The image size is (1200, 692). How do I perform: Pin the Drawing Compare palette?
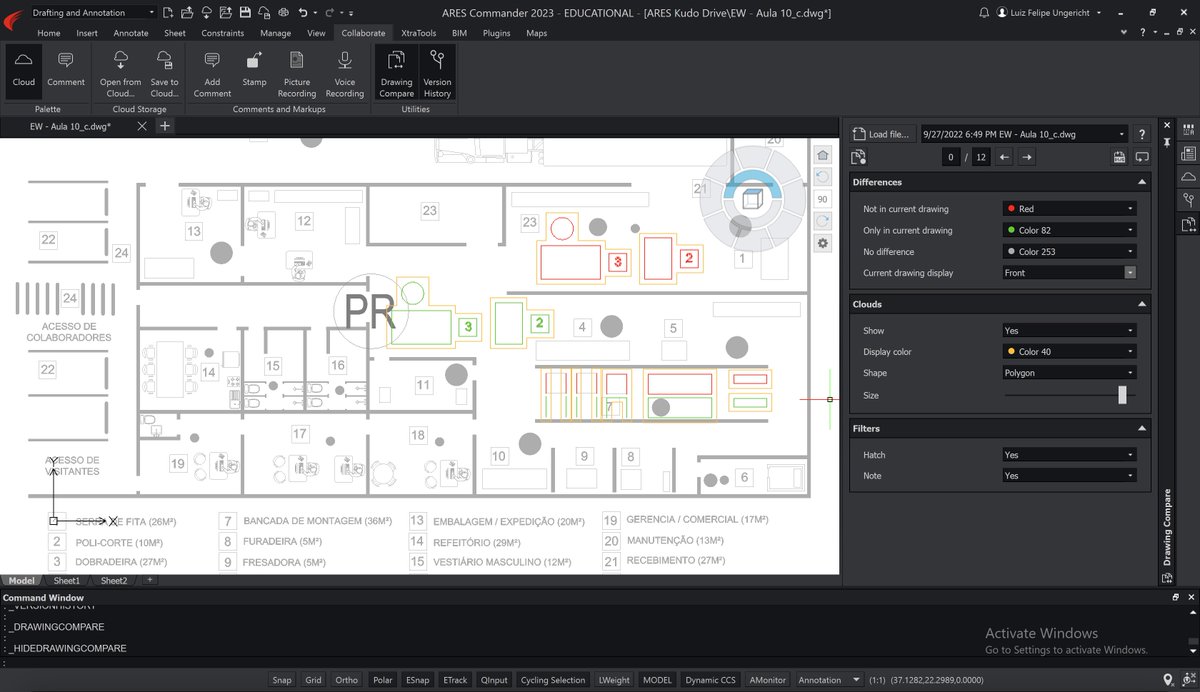[1167, 144]
